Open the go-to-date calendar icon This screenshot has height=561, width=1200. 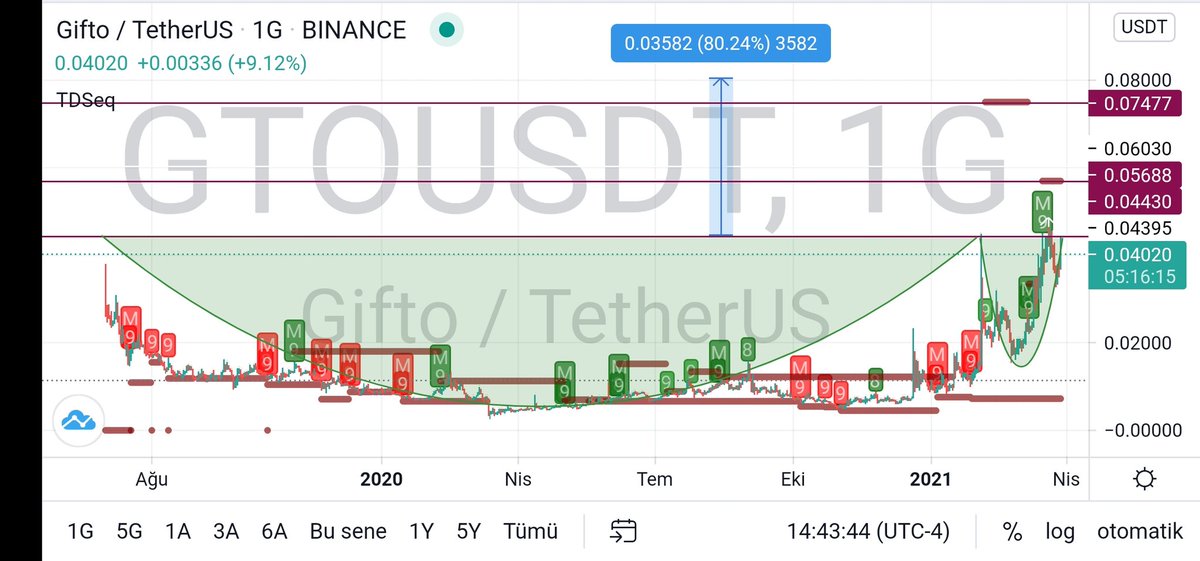624,531
